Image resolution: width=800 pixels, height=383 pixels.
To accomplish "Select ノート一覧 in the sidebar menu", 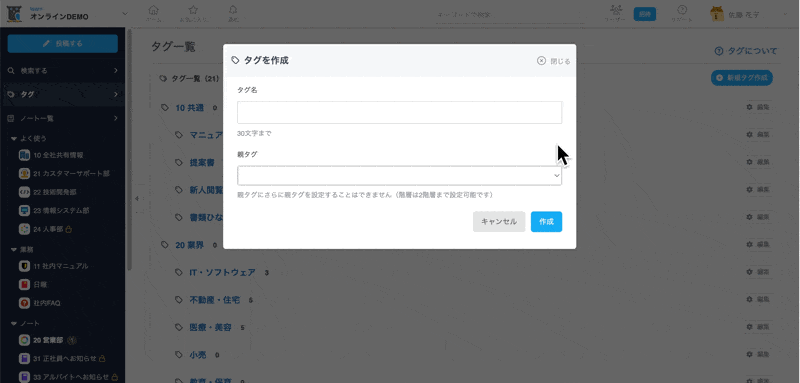I will coord(62,118).
